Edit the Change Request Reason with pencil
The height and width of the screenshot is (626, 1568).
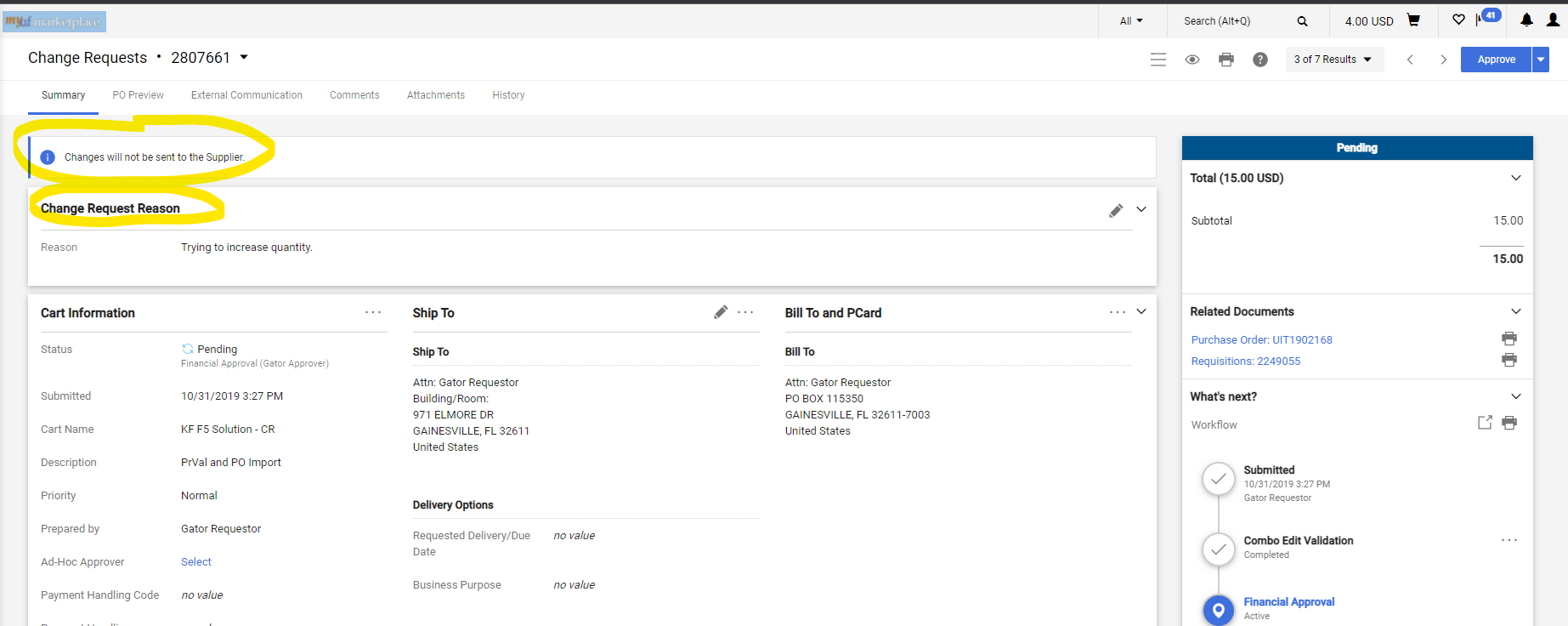(1116, 210)
